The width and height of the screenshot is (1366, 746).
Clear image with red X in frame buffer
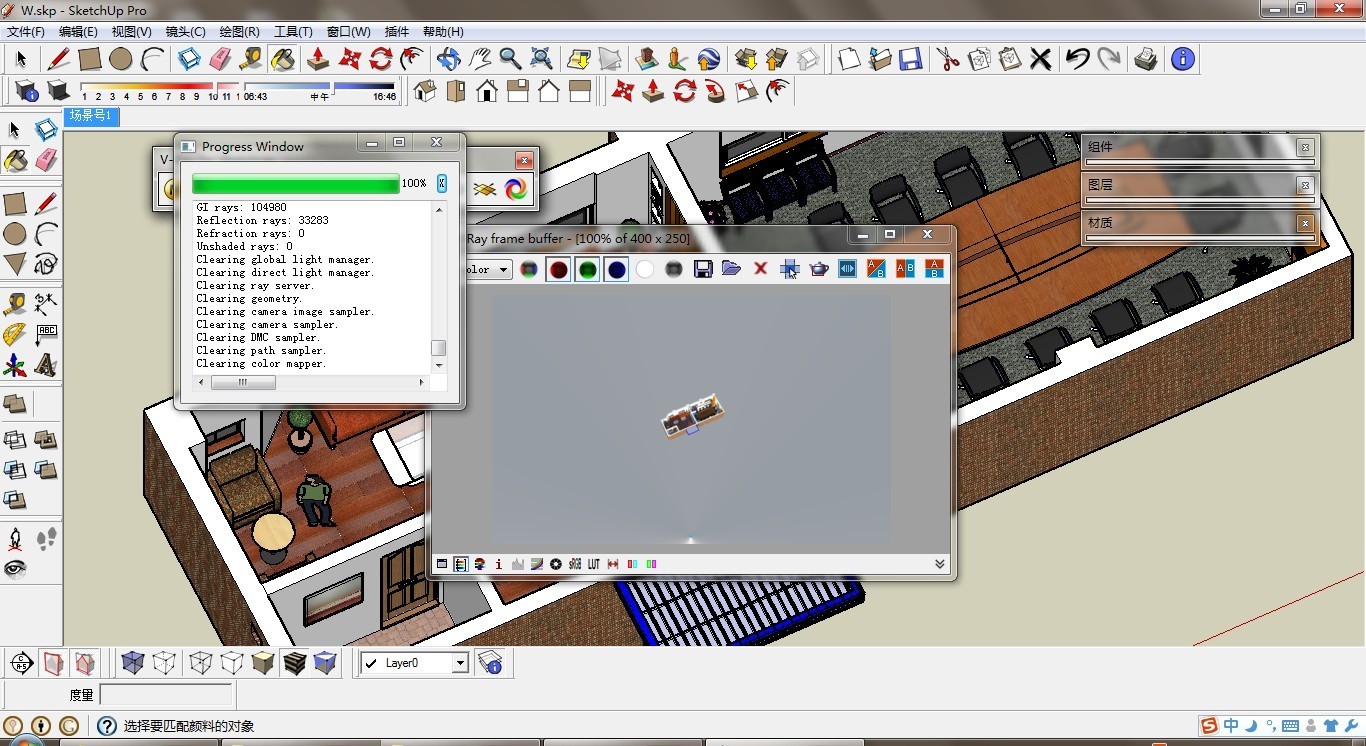coord(760,269)
